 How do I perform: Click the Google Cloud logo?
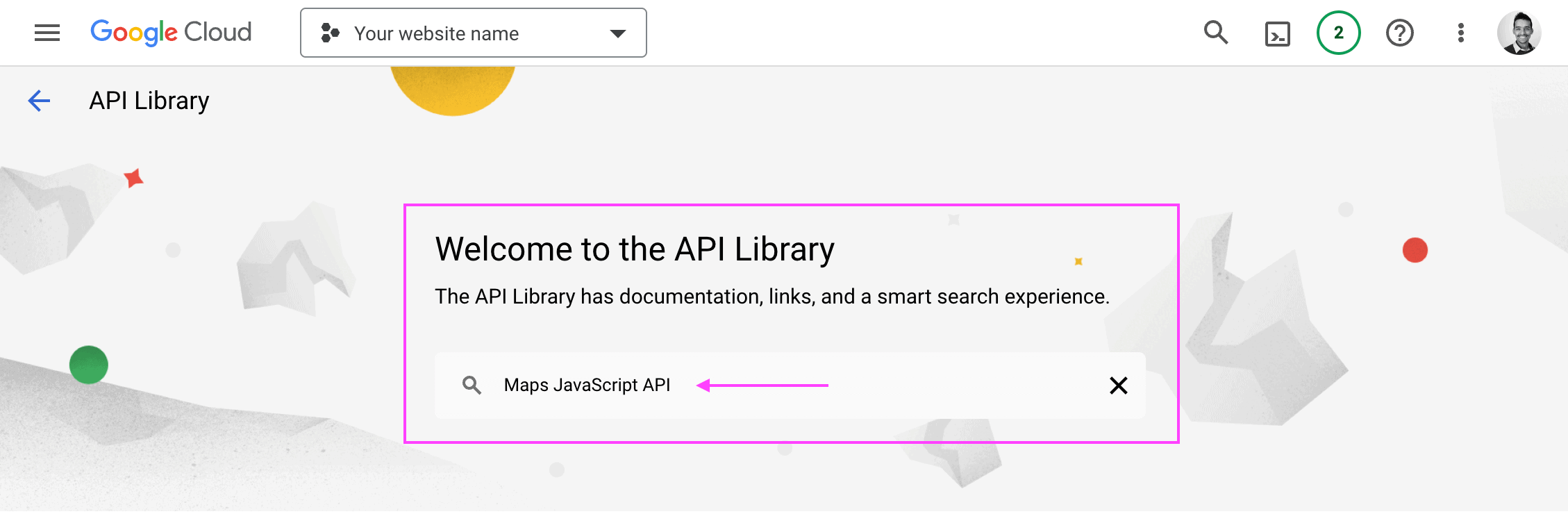pyautogui.click(x=171, y=33)
